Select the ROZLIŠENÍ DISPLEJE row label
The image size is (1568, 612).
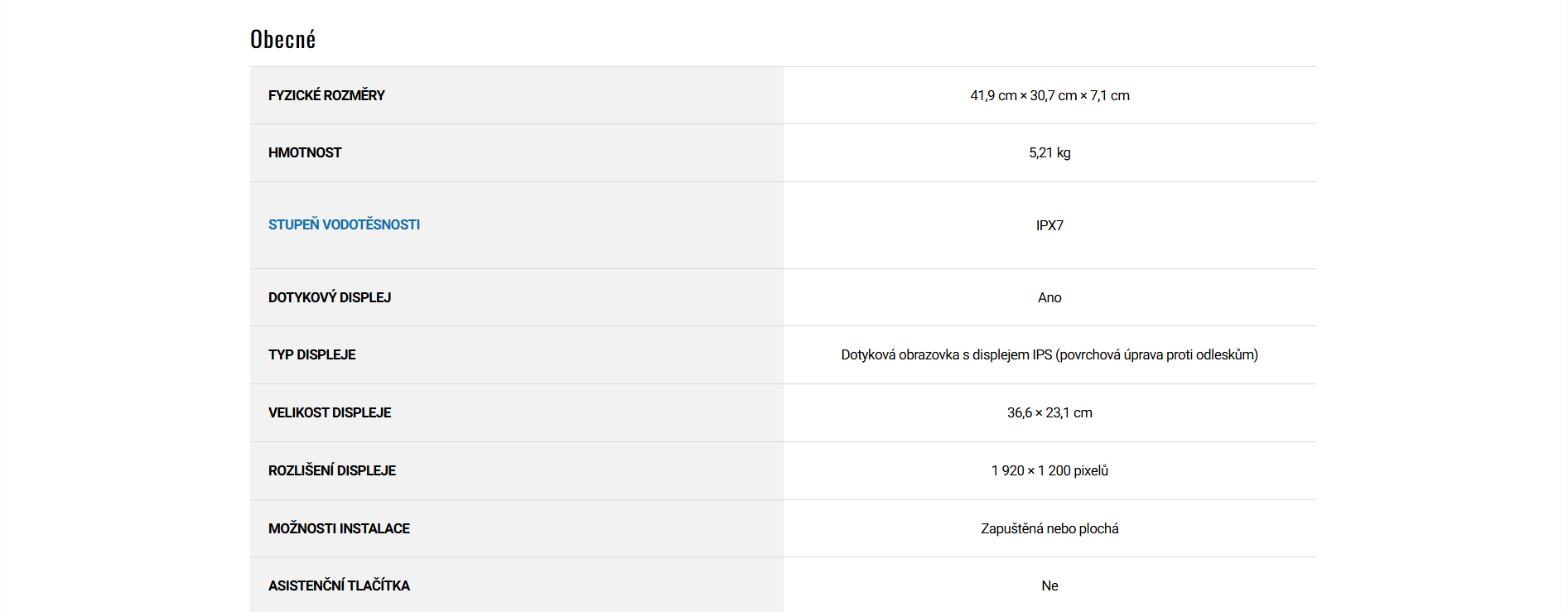[x=332, y=470]
